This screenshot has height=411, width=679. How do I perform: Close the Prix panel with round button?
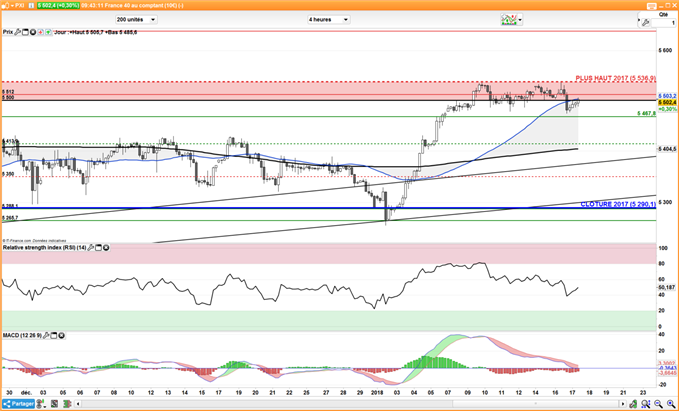(33, 32)
